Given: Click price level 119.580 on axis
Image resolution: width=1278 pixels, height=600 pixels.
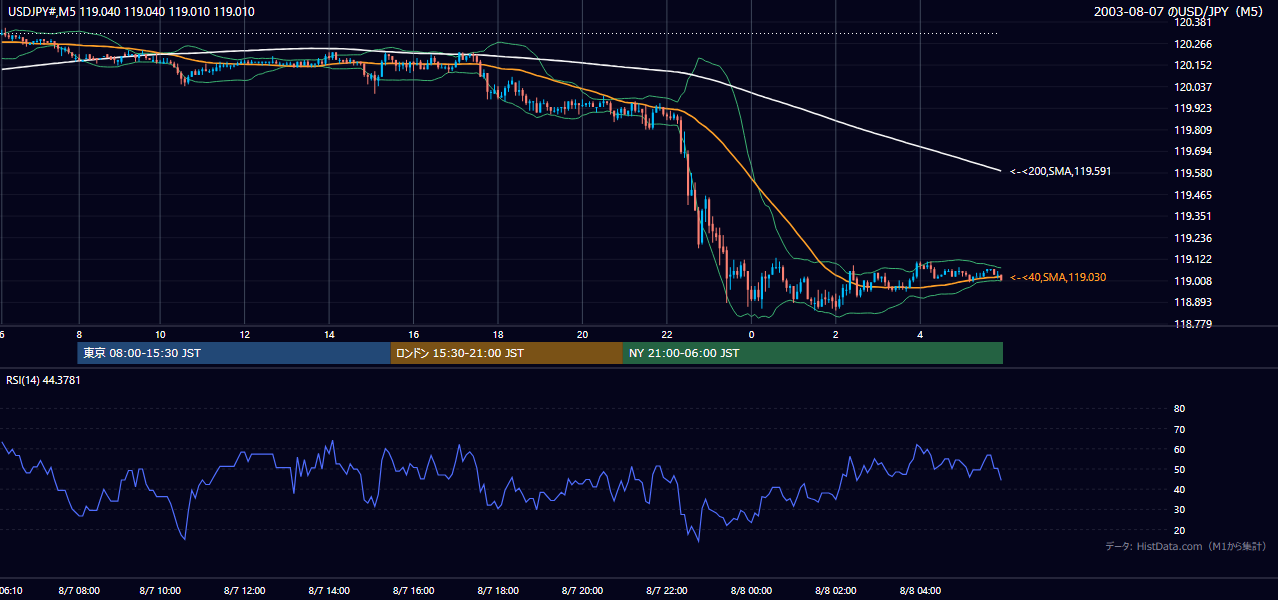Looking at the screenshot, I should point(1193,173).
